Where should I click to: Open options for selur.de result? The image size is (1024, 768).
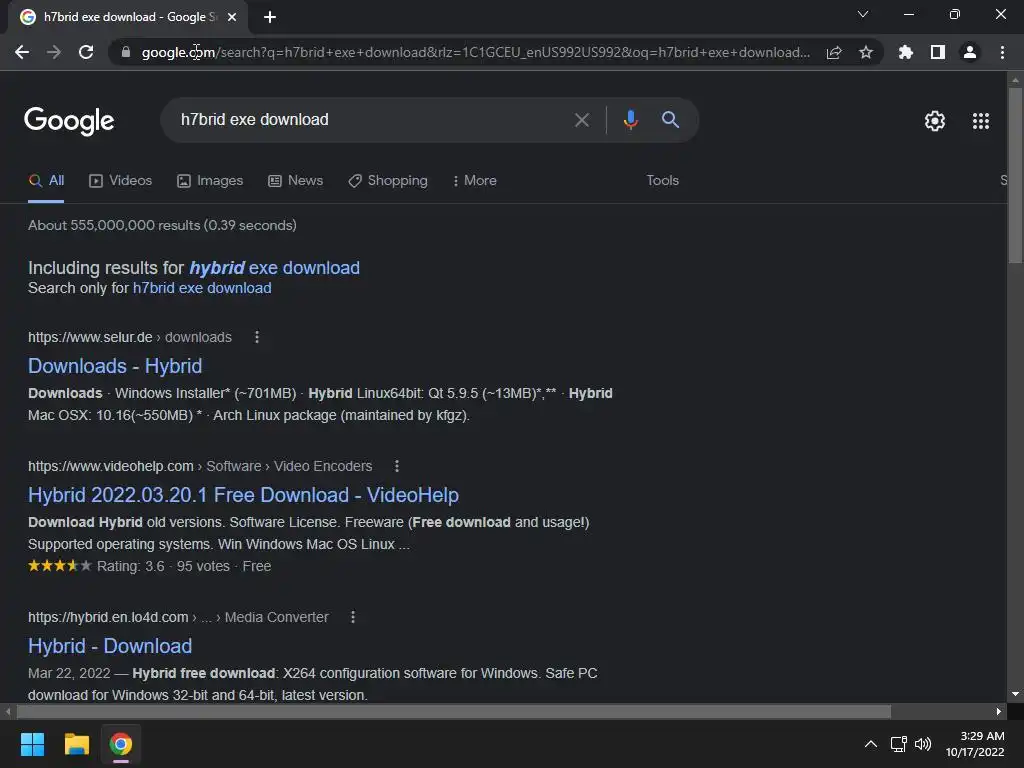[x=257, y=337]
